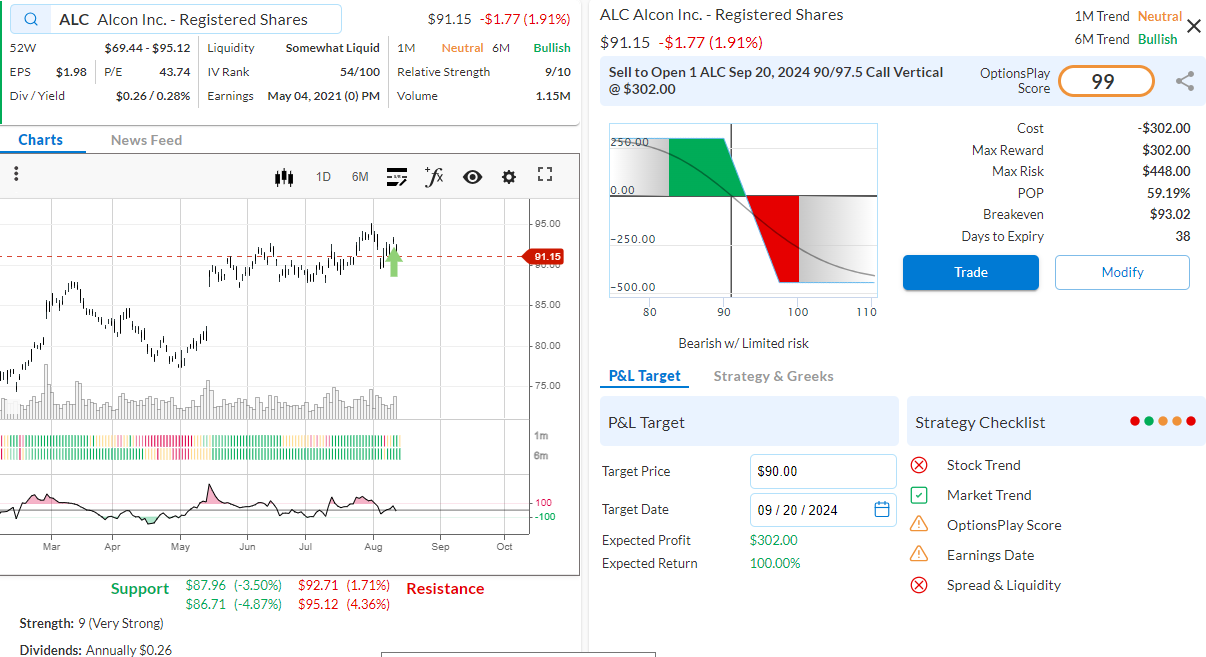This screenshot has width=1206, height=657.
Task: Click the Max Risk value $448.00
Action: click(x=1166, y=172)
